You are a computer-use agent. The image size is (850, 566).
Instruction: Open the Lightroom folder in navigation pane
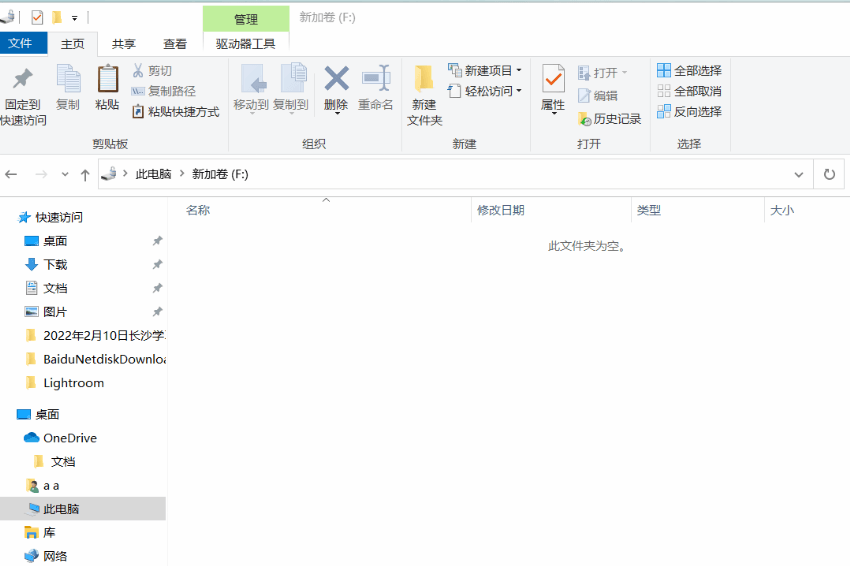pos(65,383)
